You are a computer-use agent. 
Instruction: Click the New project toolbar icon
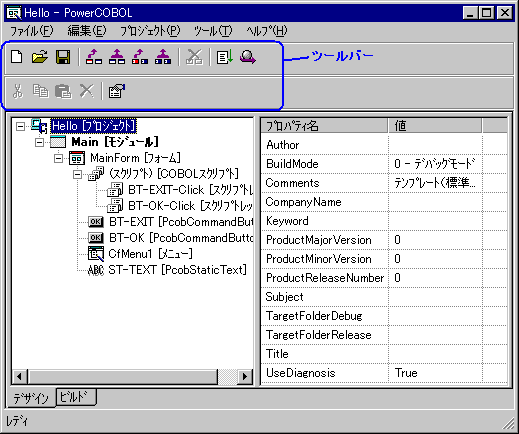17,57
